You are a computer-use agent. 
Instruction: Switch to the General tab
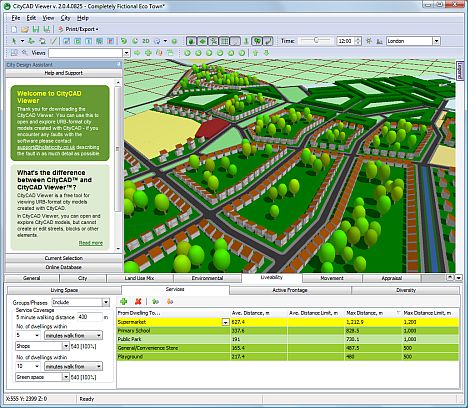(x=32, y=278)
